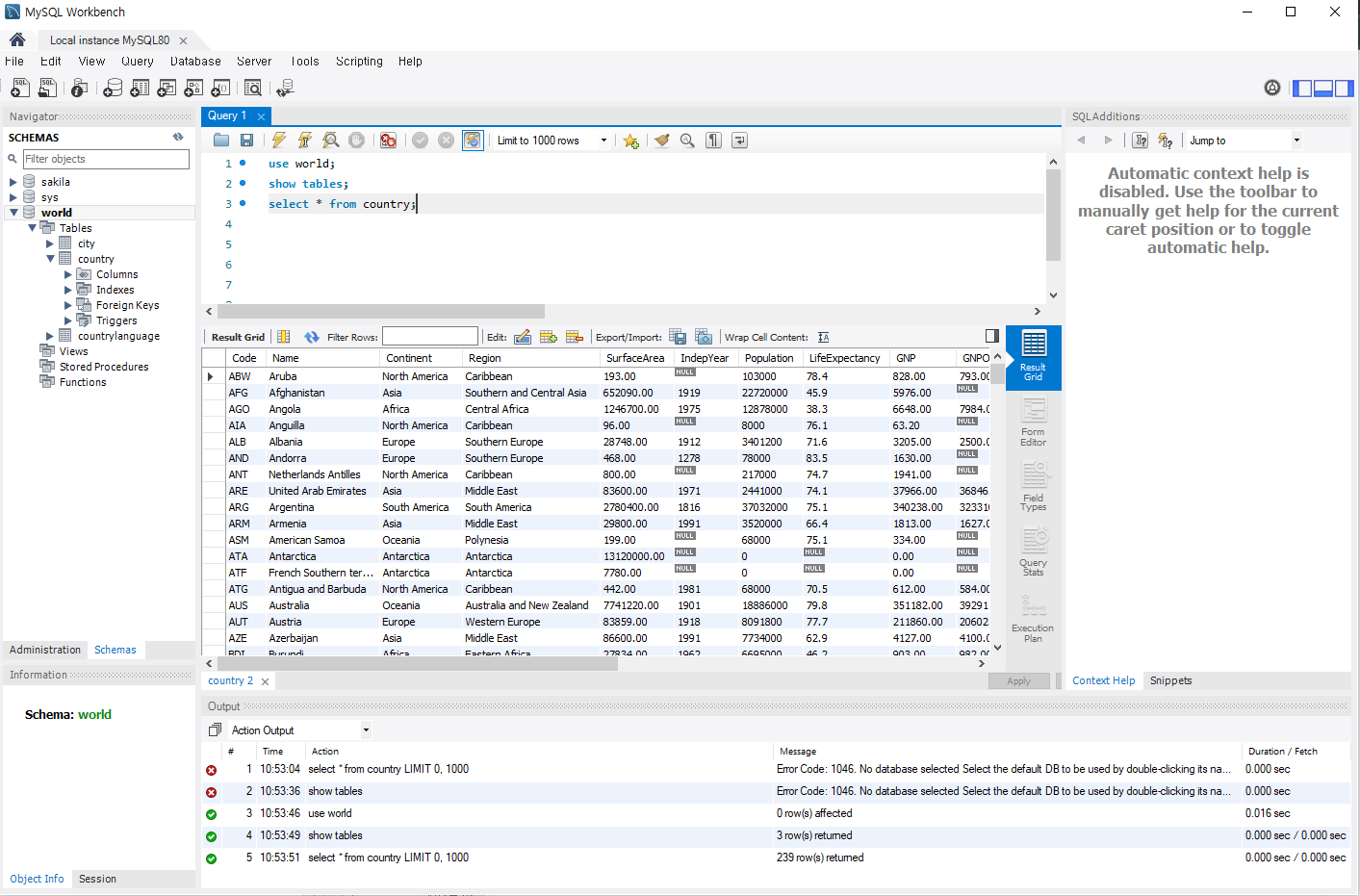The height and width of the screenshot is (896, 1360).
Task: Create a new SQL tab icon
Action: (x=19, y=89)
